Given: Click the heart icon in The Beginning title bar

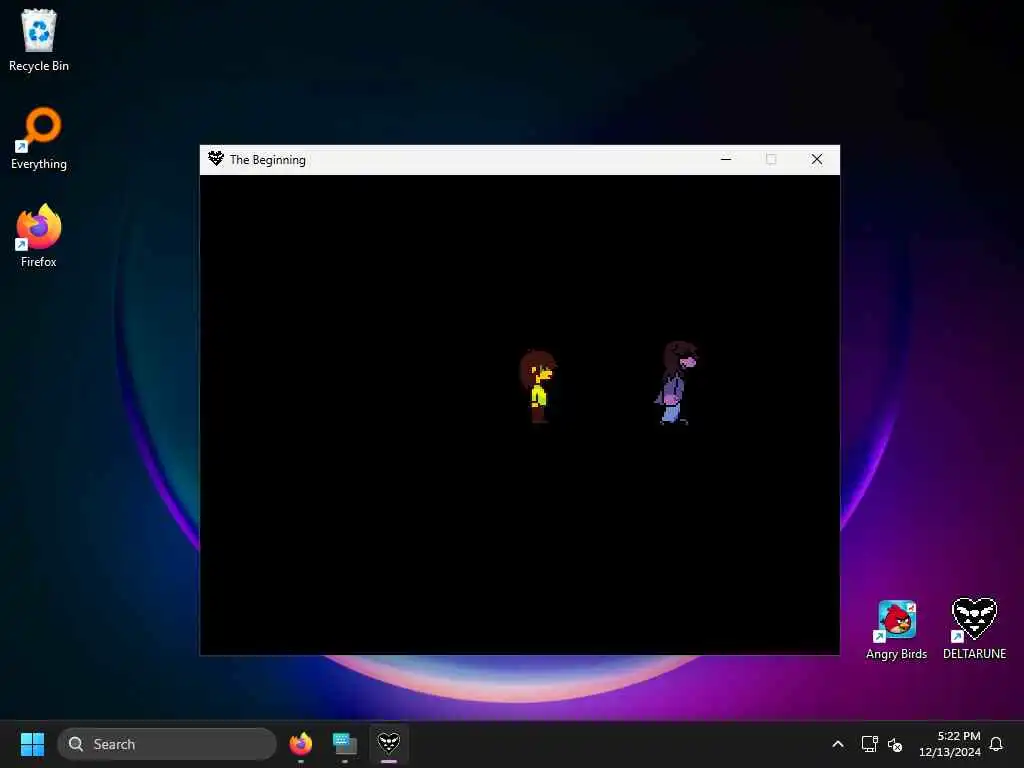Looking at the screenshot, I should pos(216,159).
